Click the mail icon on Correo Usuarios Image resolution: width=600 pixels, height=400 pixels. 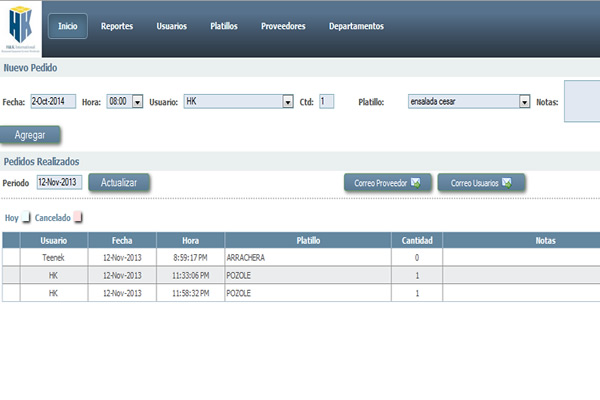pyautogui.click(x=506, y=183)
